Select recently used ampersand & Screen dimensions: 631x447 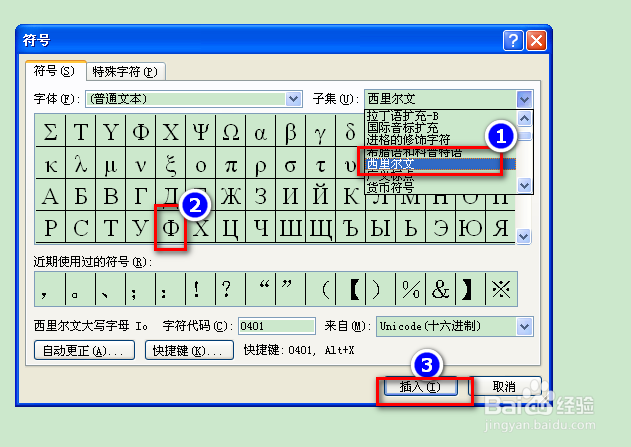tap(441, 289)
